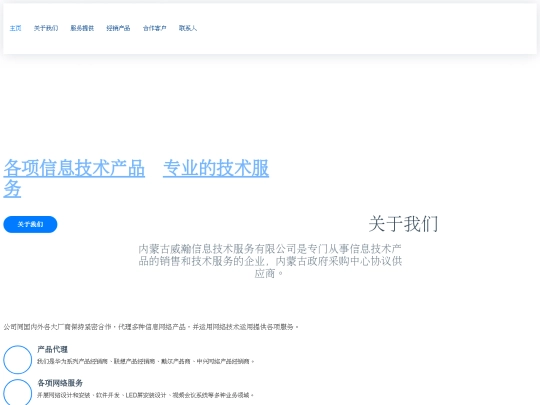The image size is (540, 405).
Task: Select the 各项网络服务 heading text
Action: coord(60,383)
